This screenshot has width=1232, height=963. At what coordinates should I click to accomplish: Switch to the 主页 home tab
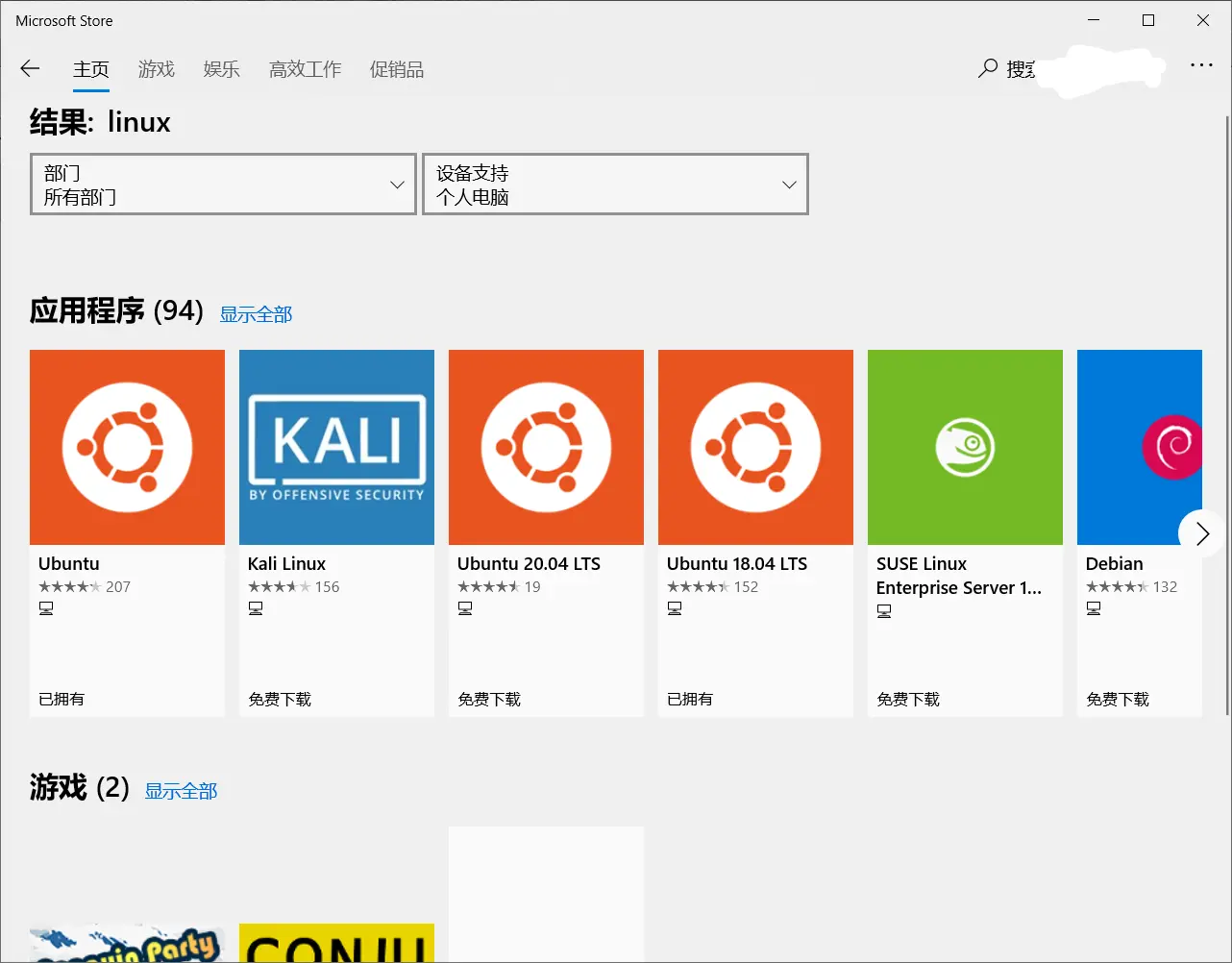(x=91, y=69)
